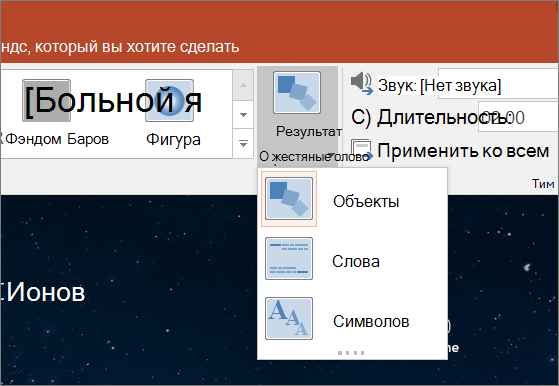The width and height of the screenshot is (559, 386).
Task: Click the apply-to-all slides icon
Action: (361, 150)
